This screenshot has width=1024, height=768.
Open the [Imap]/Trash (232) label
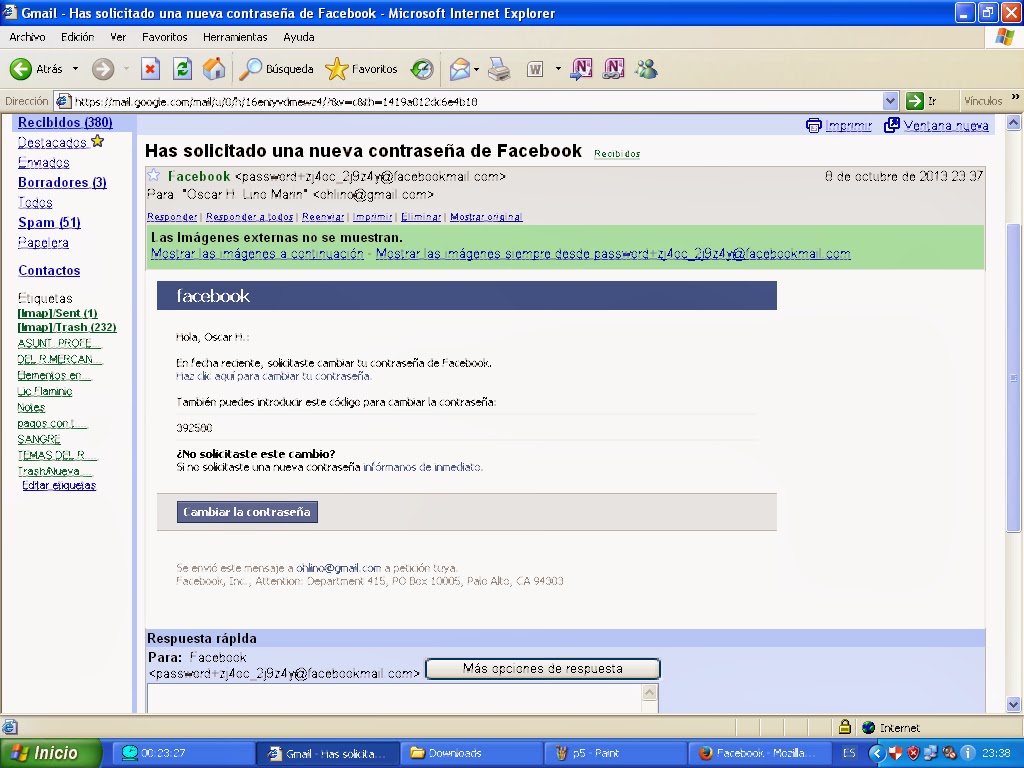coord(67,327)
